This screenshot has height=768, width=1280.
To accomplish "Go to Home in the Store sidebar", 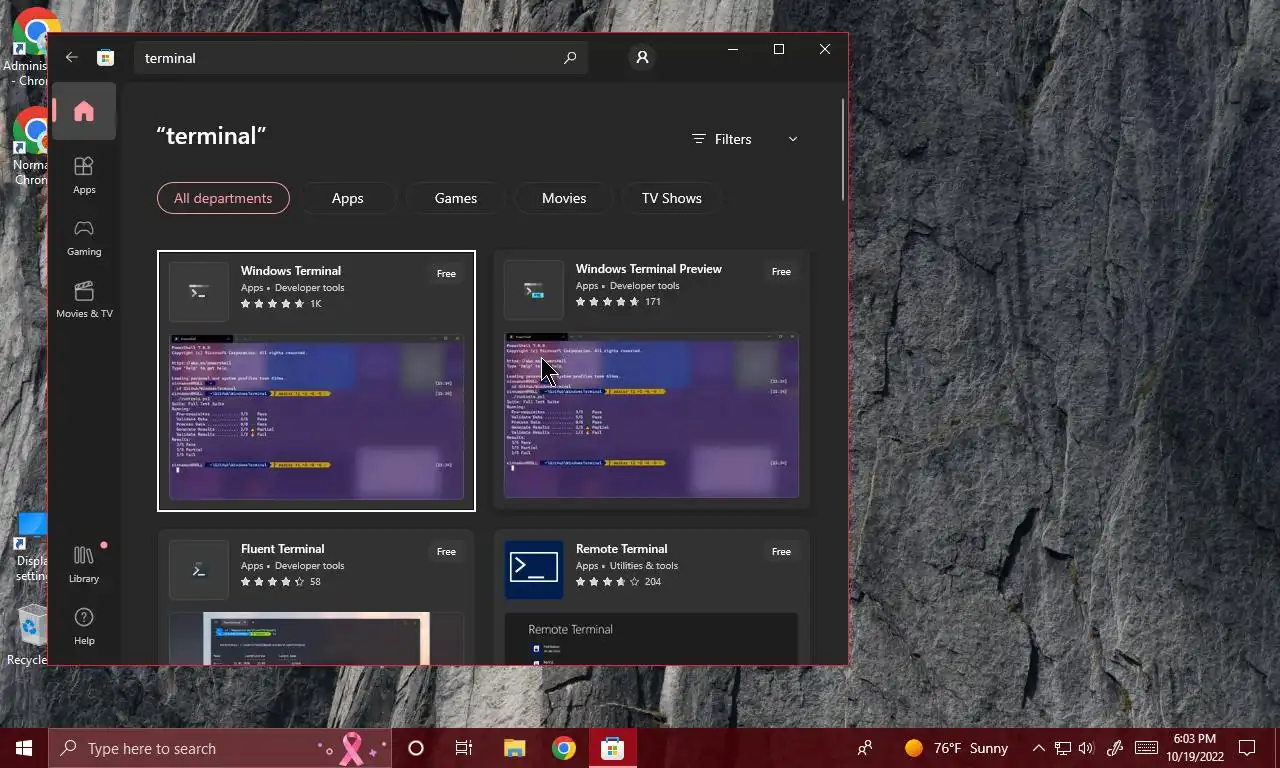I will click(x=84, y=111).
